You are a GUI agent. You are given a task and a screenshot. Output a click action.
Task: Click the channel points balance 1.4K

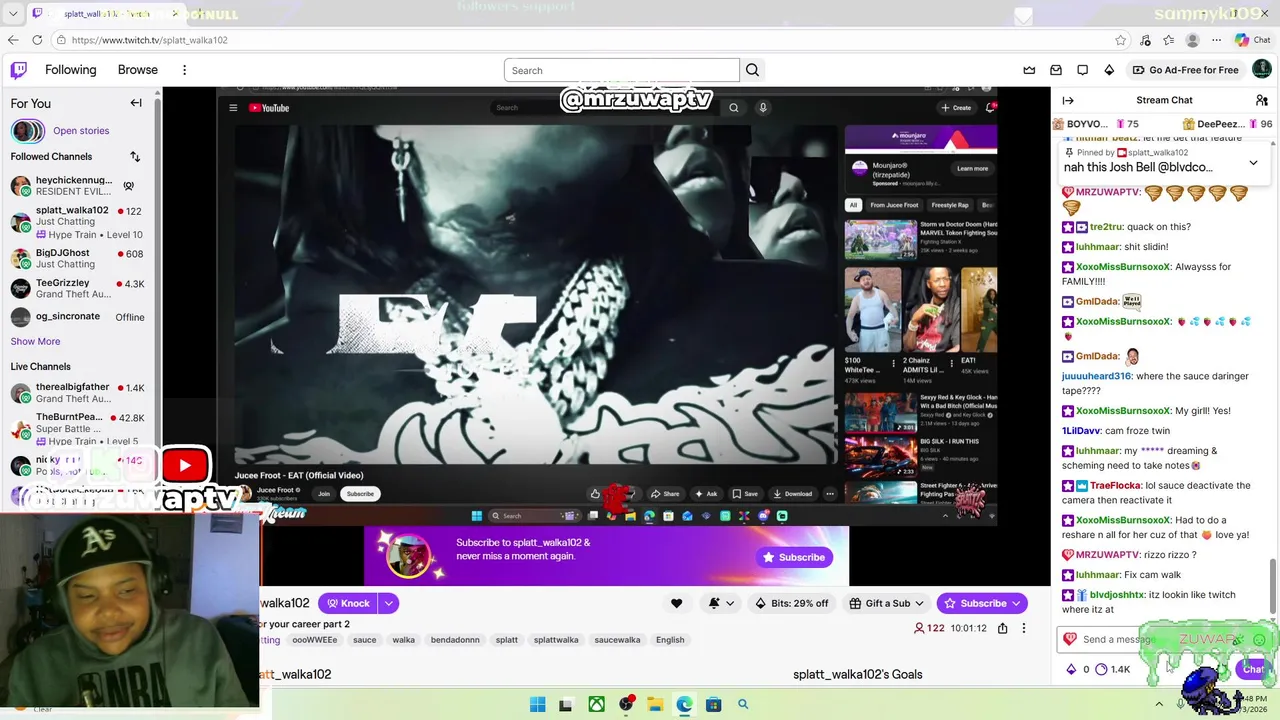pos(1113,669)
